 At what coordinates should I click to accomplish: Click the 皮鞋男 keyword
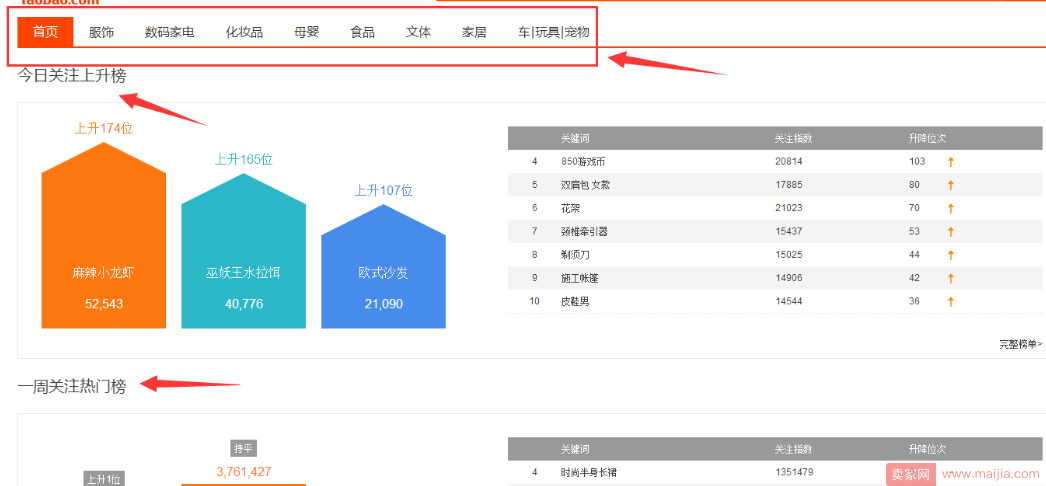click(574, 301)
